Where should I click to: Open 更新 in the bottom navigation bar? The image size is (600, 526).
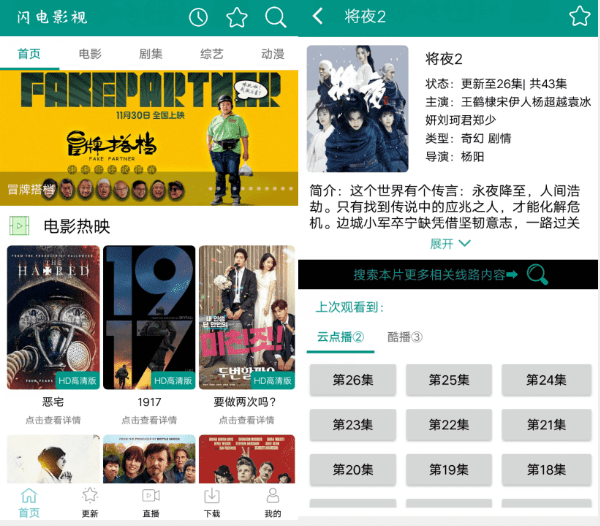(90, 503)
